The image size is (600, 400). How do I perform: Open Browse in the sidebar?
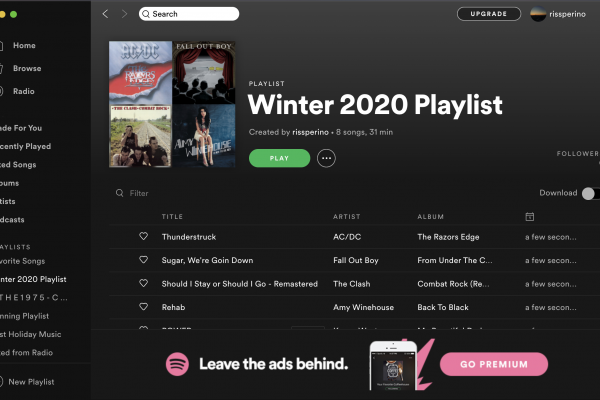pyautogui.click(x=27, y=69)
